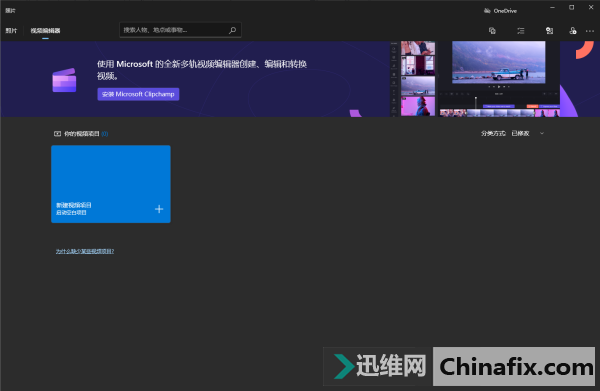Expand the sort-by dropdown chevron
Screen dimensions: 600x391
pos(542,133)
